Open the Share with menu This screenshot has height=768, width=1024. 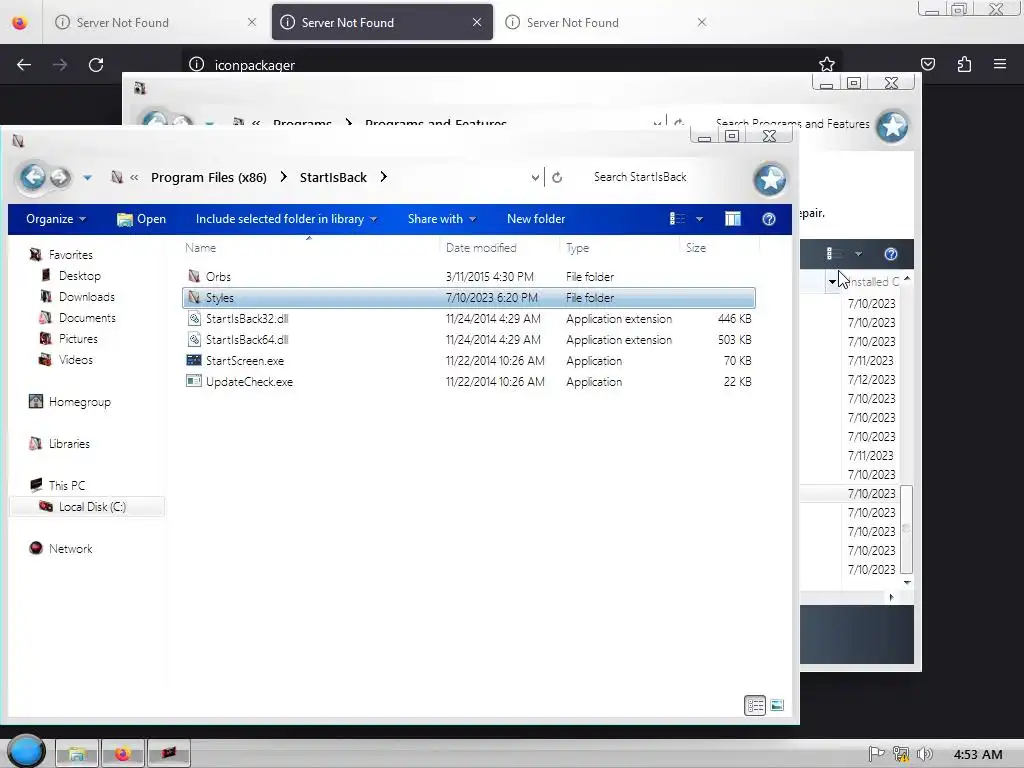[441, 219]
